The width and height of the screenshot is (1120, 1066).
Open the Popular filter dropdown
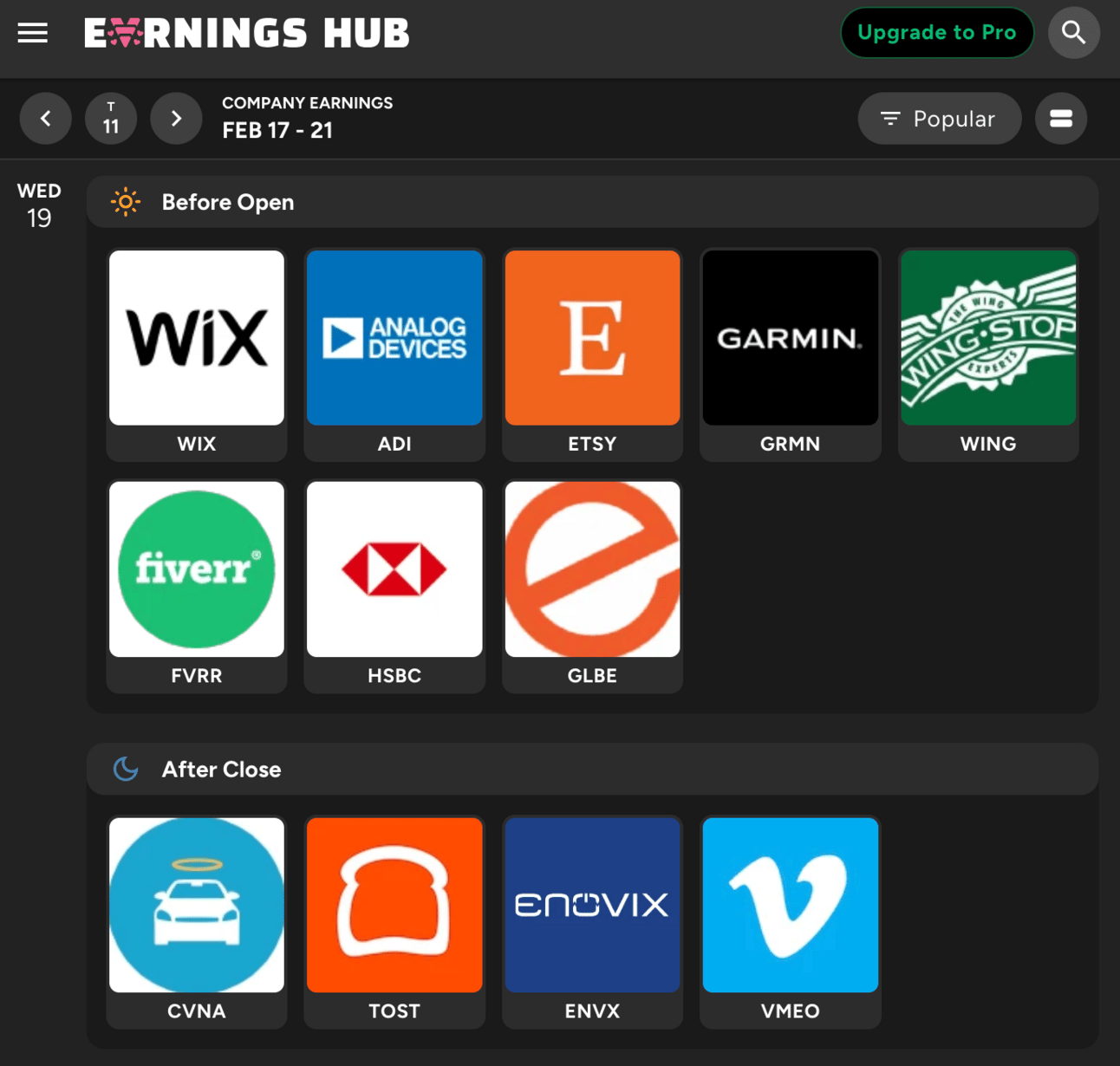[x=940, y=119]
